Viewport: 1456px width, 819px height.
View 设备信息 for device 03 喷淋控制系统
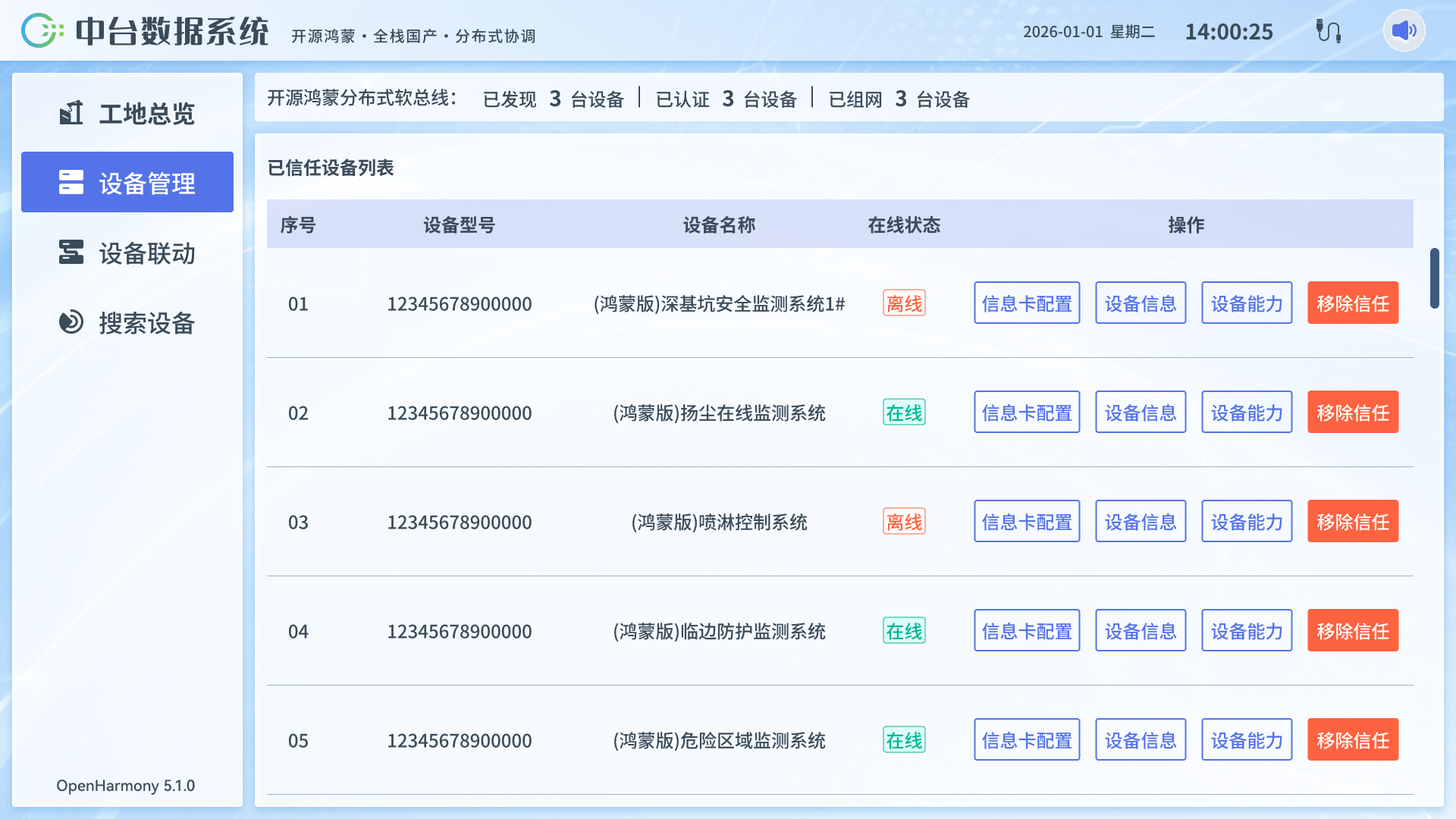coord(1141,522)
